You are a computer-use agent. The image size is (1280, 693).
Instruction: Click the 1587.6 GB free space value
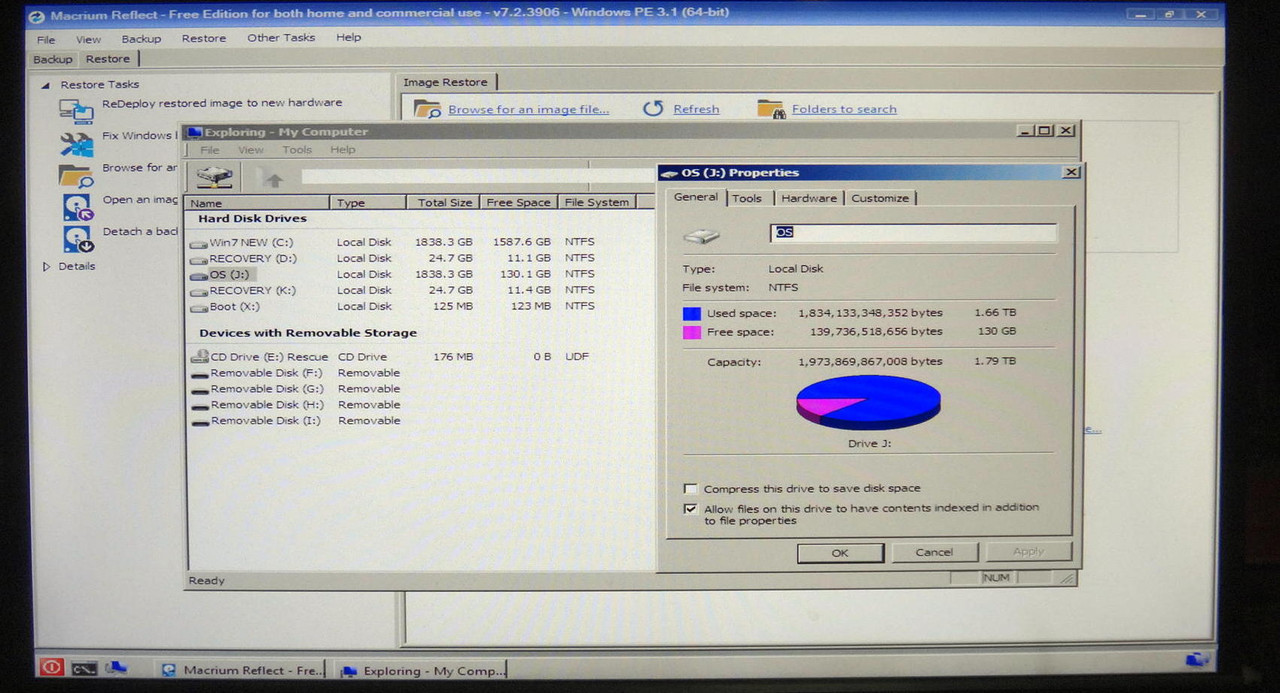coord(522,242)
